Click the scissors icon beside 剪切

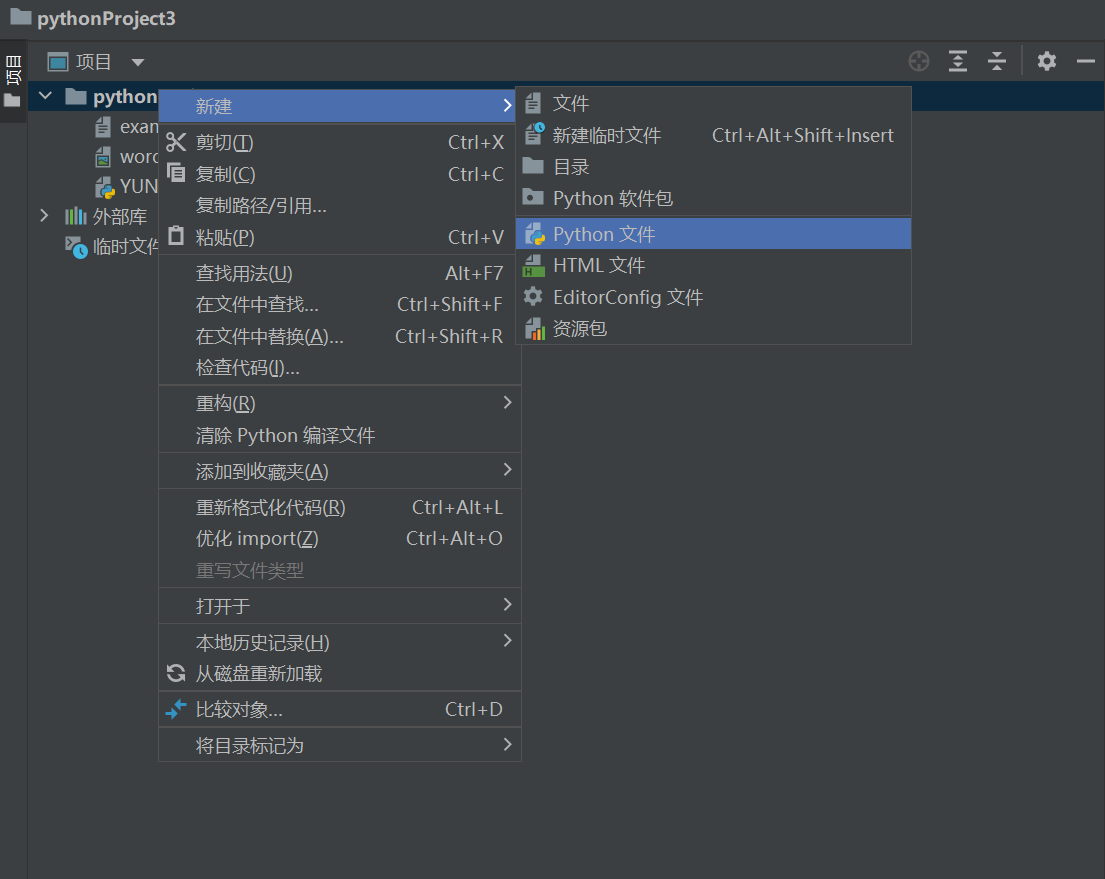(176, 142)
